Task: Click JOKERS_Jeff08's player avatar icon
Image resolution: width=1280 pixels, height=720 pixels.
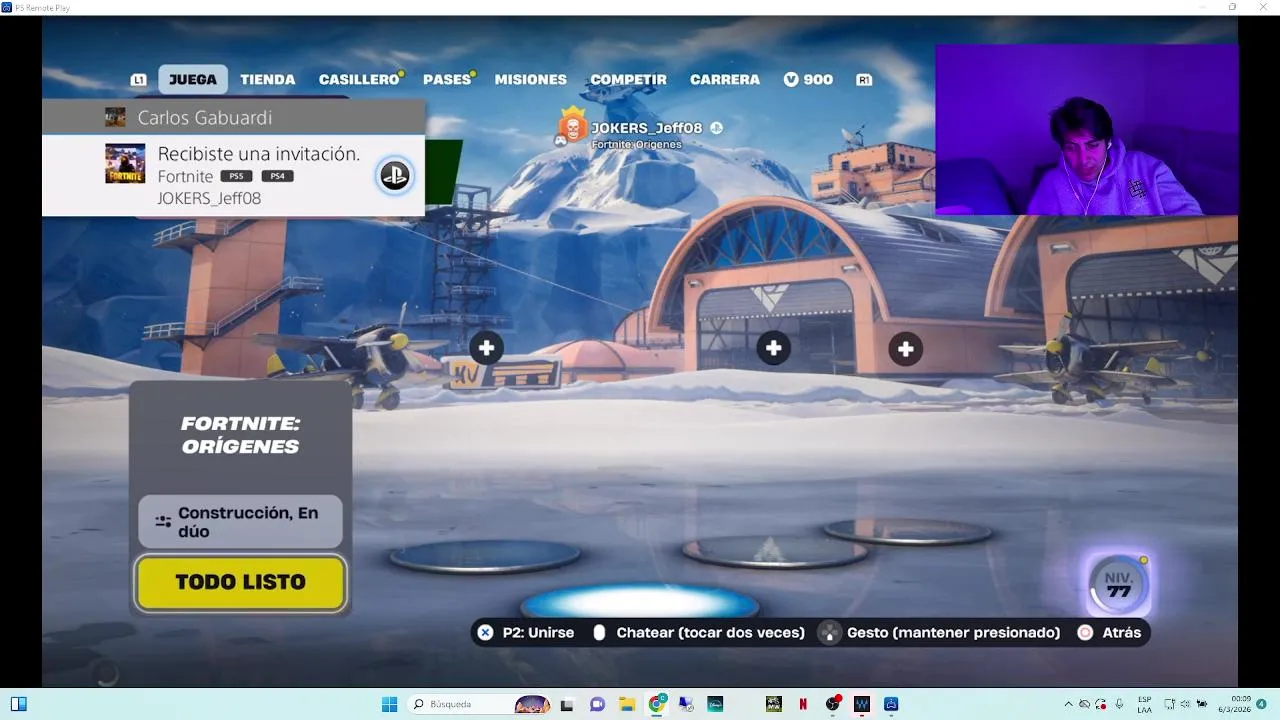Action: coord(572,127)
